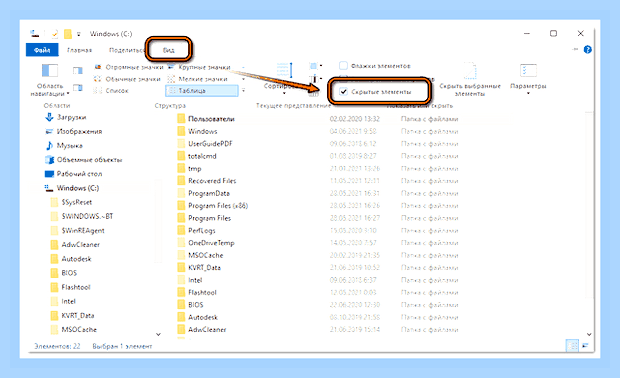Select the totalcmd folder
The image size is (620, 378).
tap(202, 156)
